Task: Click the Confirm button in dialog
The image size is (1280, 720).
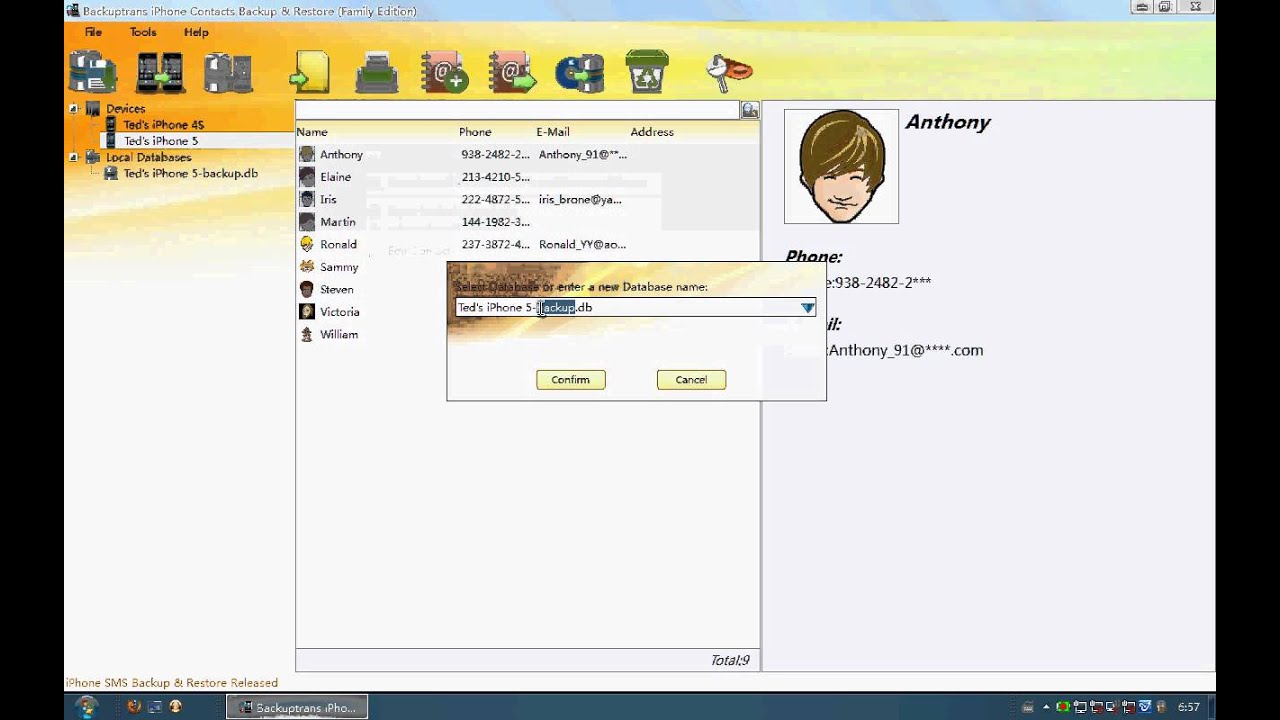Action: click(570, 380)
